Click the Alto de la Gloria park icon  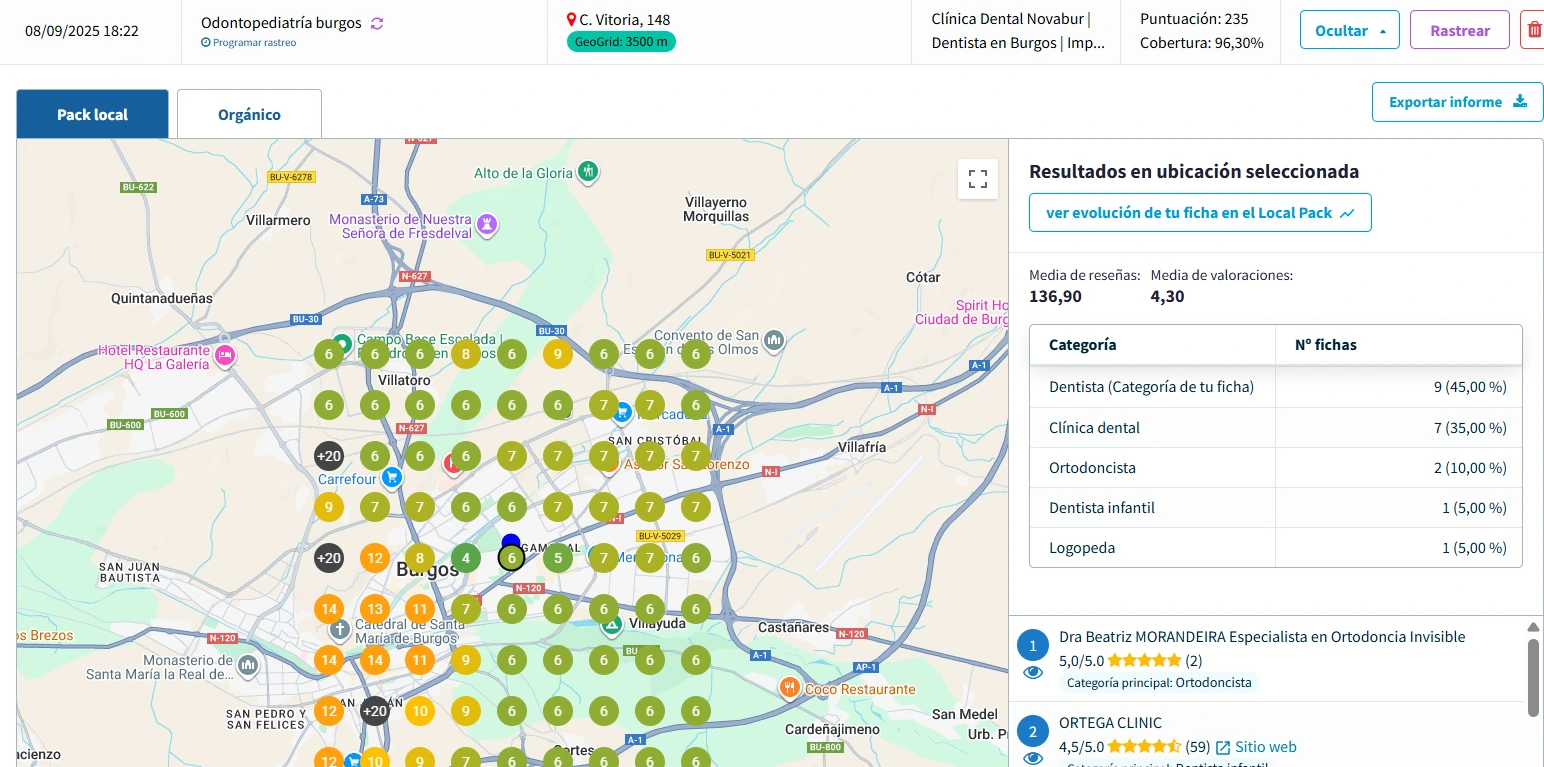pyautogui.click(x=589, y=171)
